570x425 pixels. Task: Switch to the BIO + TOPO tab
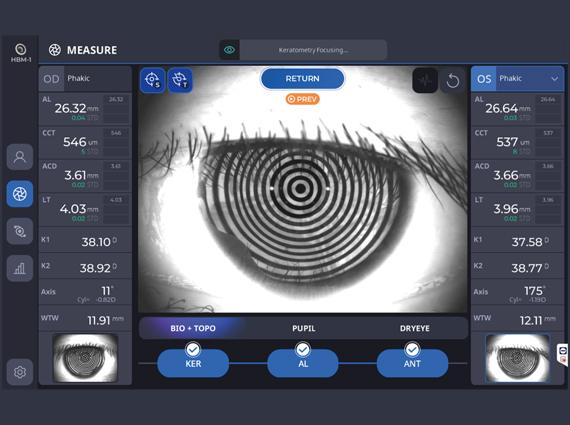tap(193, 328)
